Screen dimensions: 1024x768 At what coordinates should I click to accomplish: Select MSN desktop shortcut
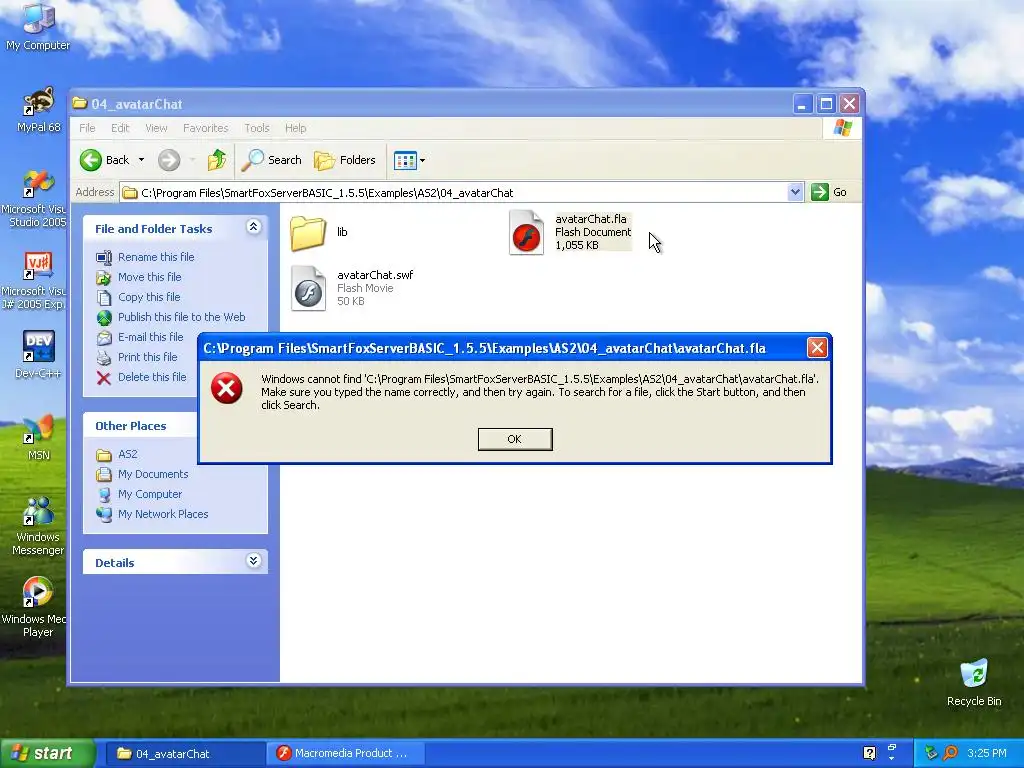point(38,437)
